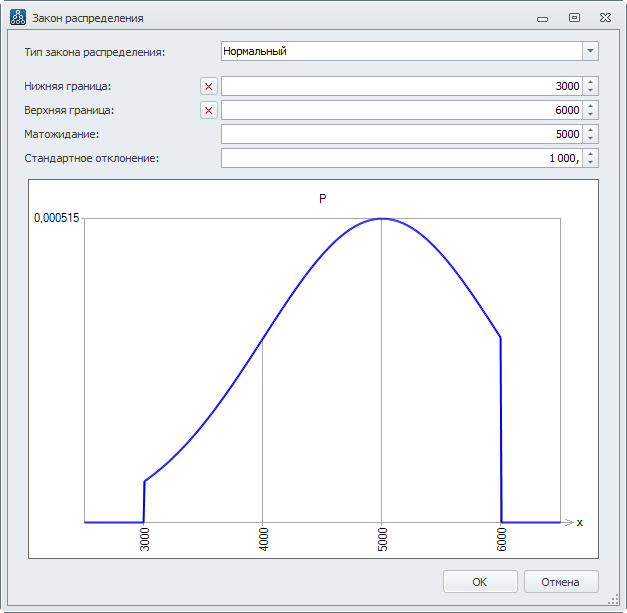Increase Верхняя граница with up spinner arrow

591,106
